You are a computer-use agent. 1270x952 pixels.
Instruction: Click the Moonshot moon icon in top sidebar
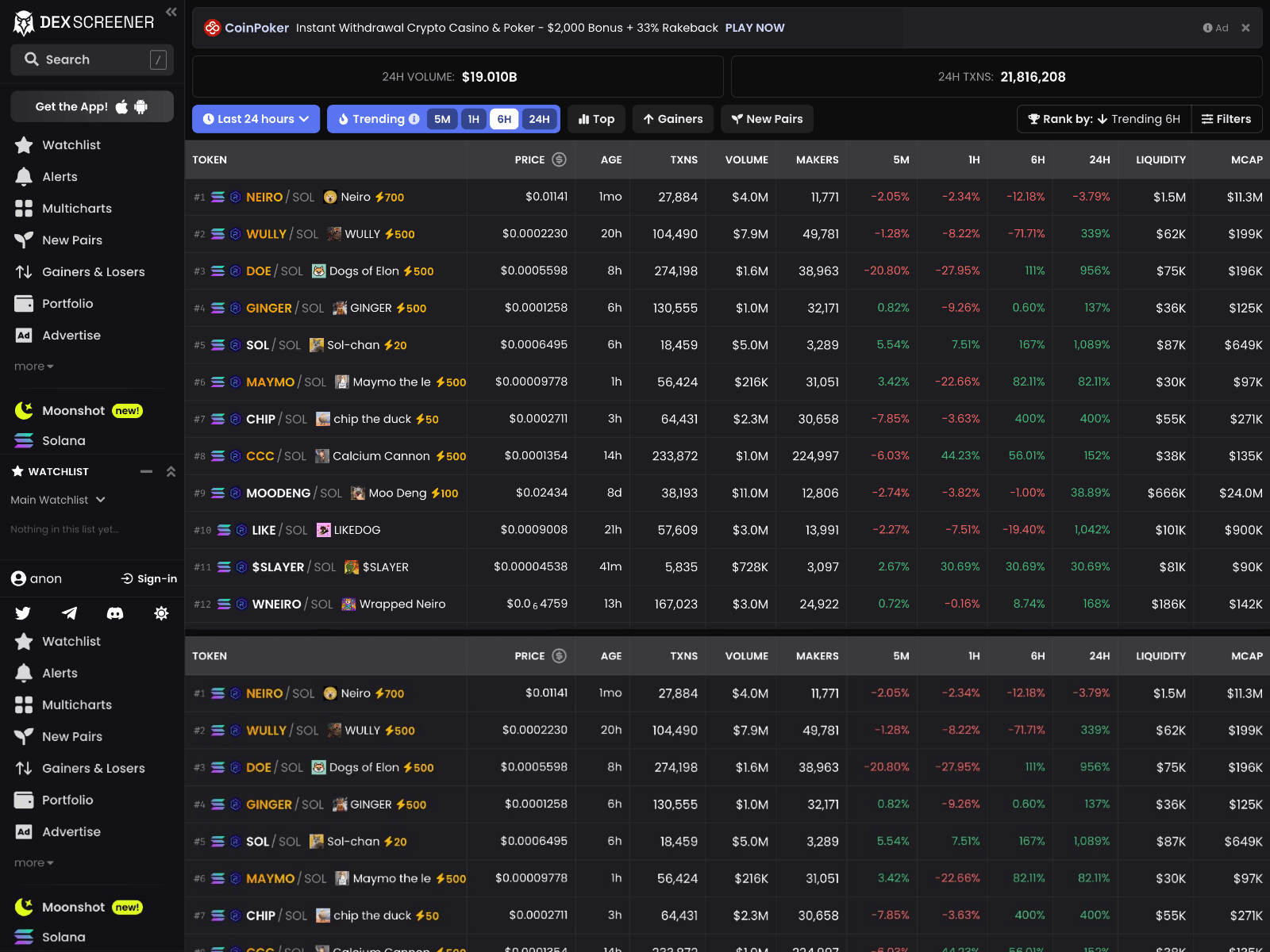pyautogui.click(x=24, y=410)
